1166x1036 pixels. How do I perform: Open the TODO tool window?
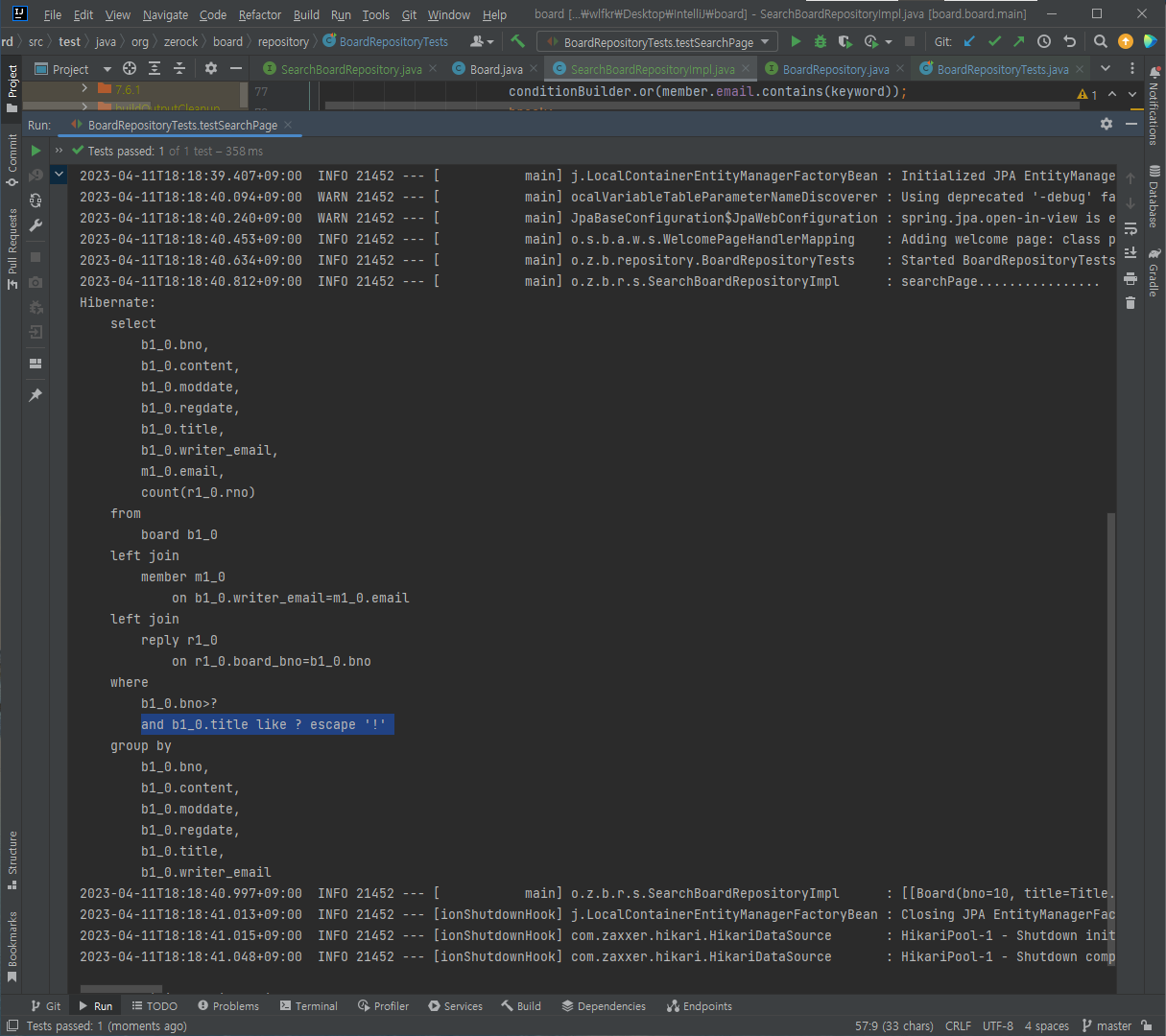pos(154,1005)
